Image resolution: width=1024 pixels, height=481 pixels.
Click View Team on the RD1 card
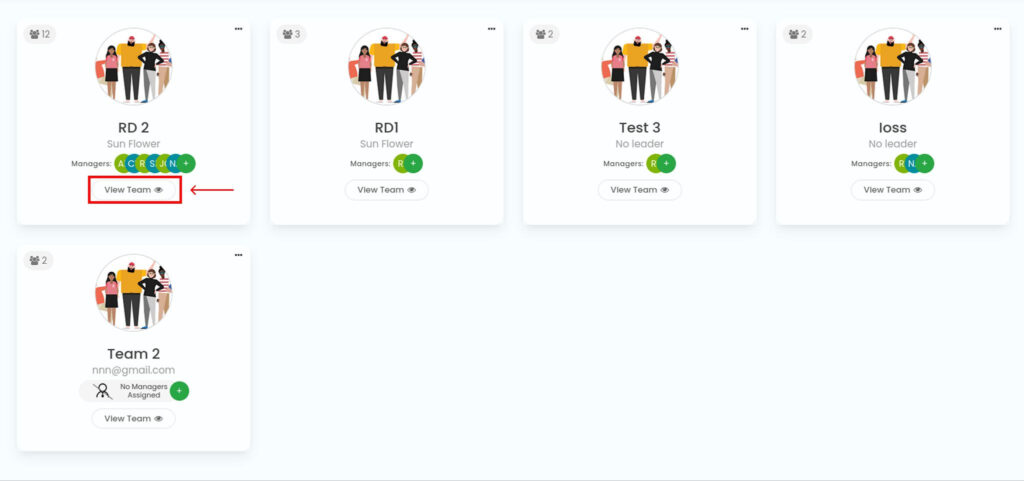tap(387, 190)
